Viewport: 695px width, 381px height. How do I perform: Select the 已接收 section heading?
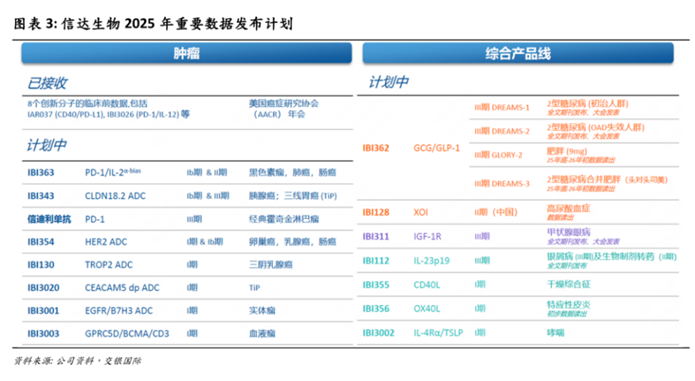click(47, 83)
